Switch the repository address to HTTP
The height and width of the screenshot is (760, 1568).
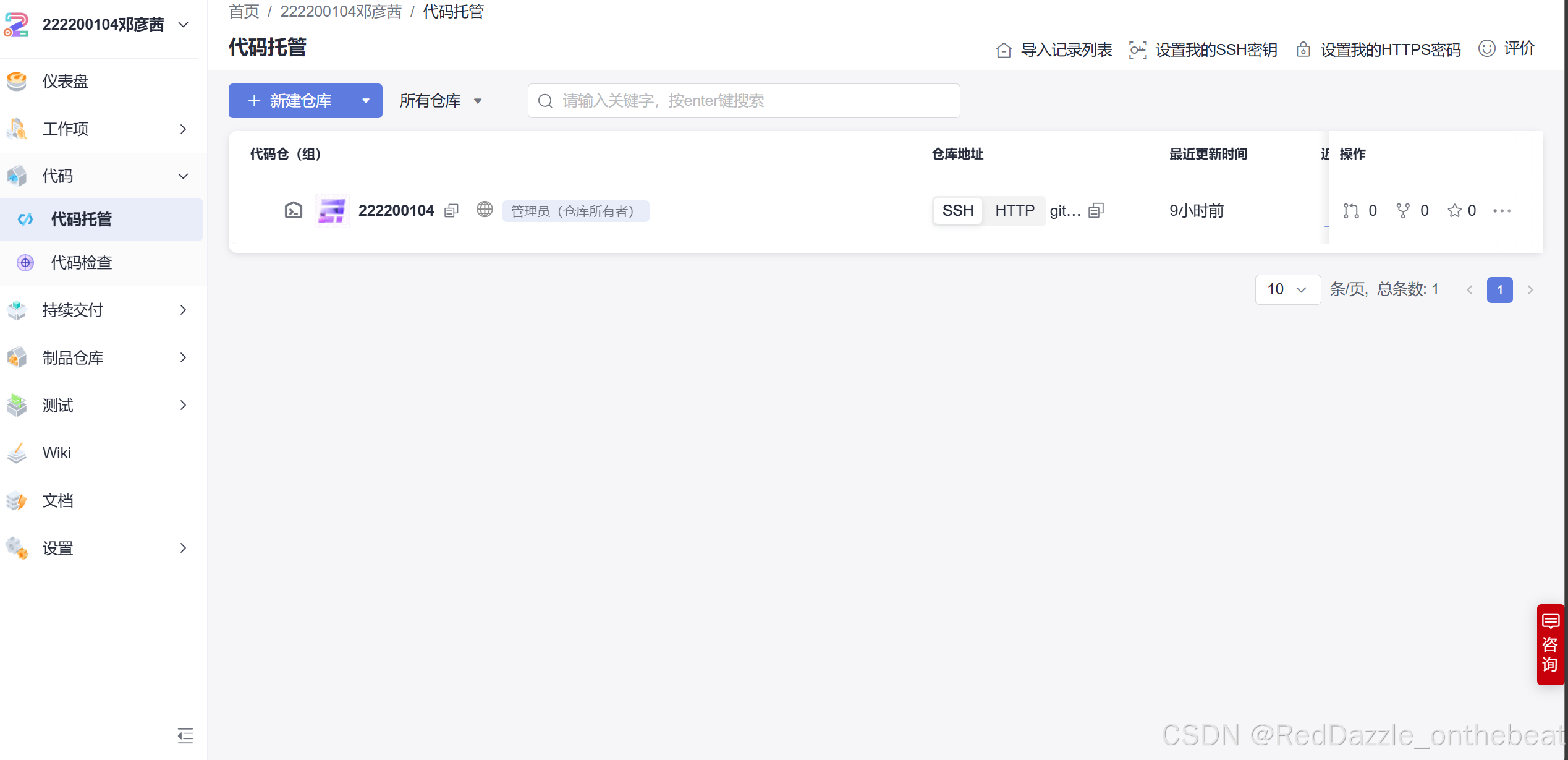tap(1014, 211)
